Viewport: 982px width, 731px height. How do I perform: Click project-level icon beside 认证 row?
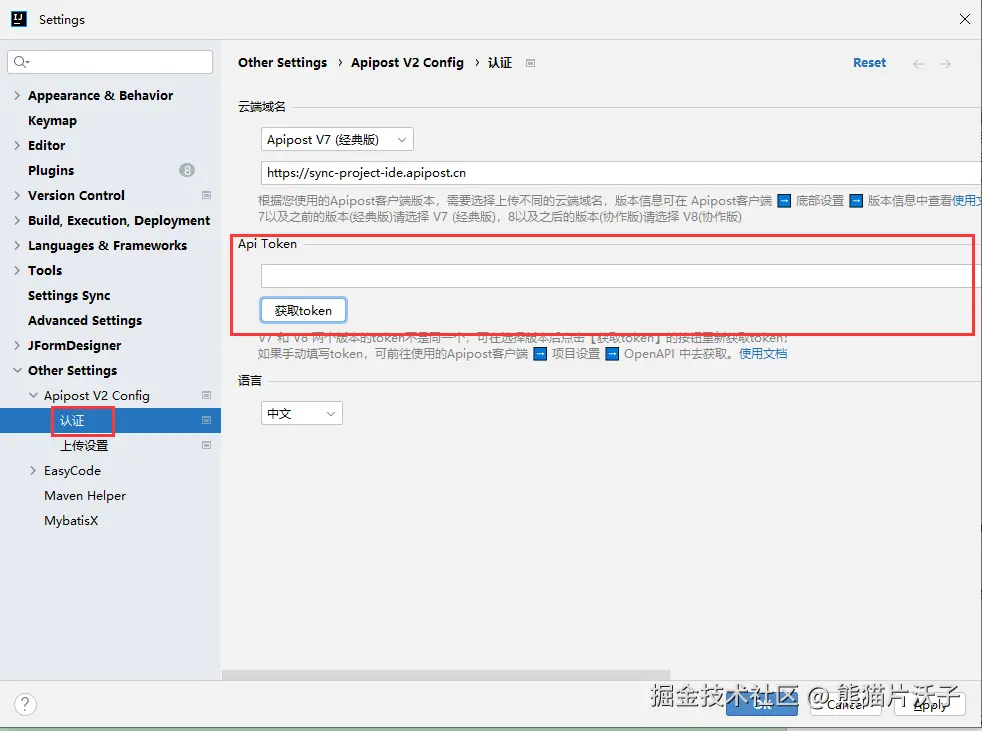(206, 420)
